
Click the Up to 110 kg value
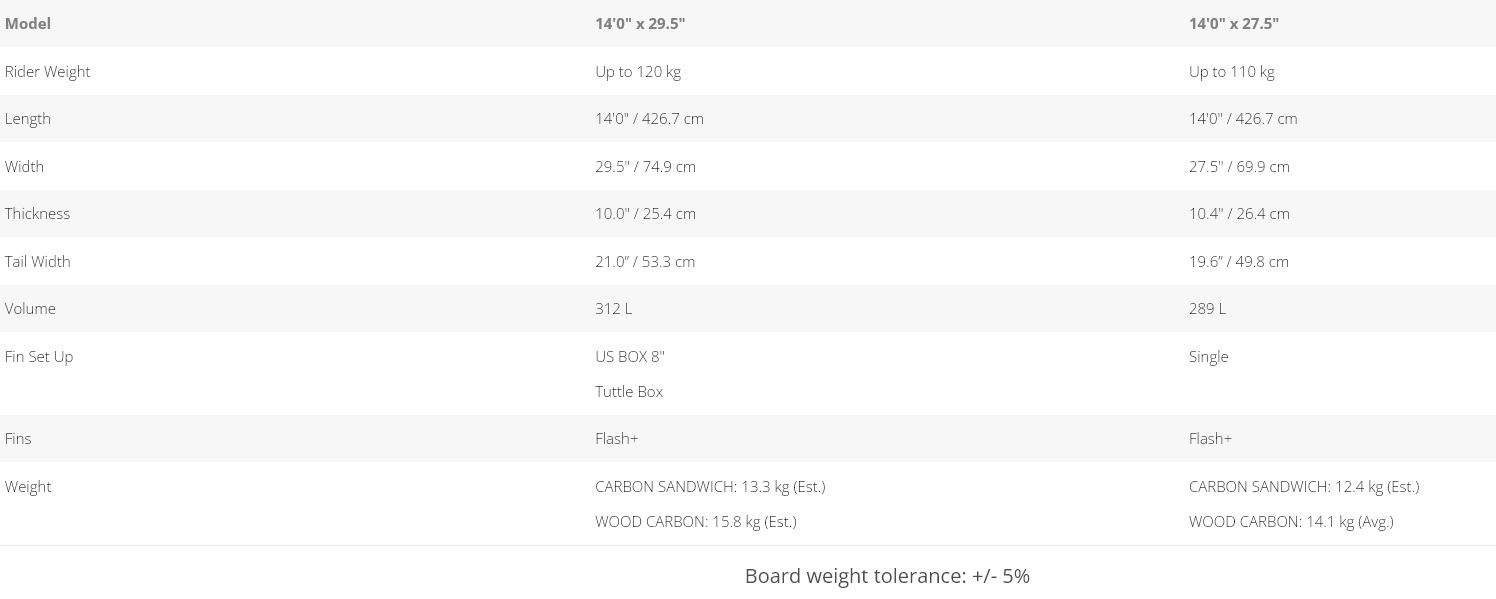[x=1232, y=72]
